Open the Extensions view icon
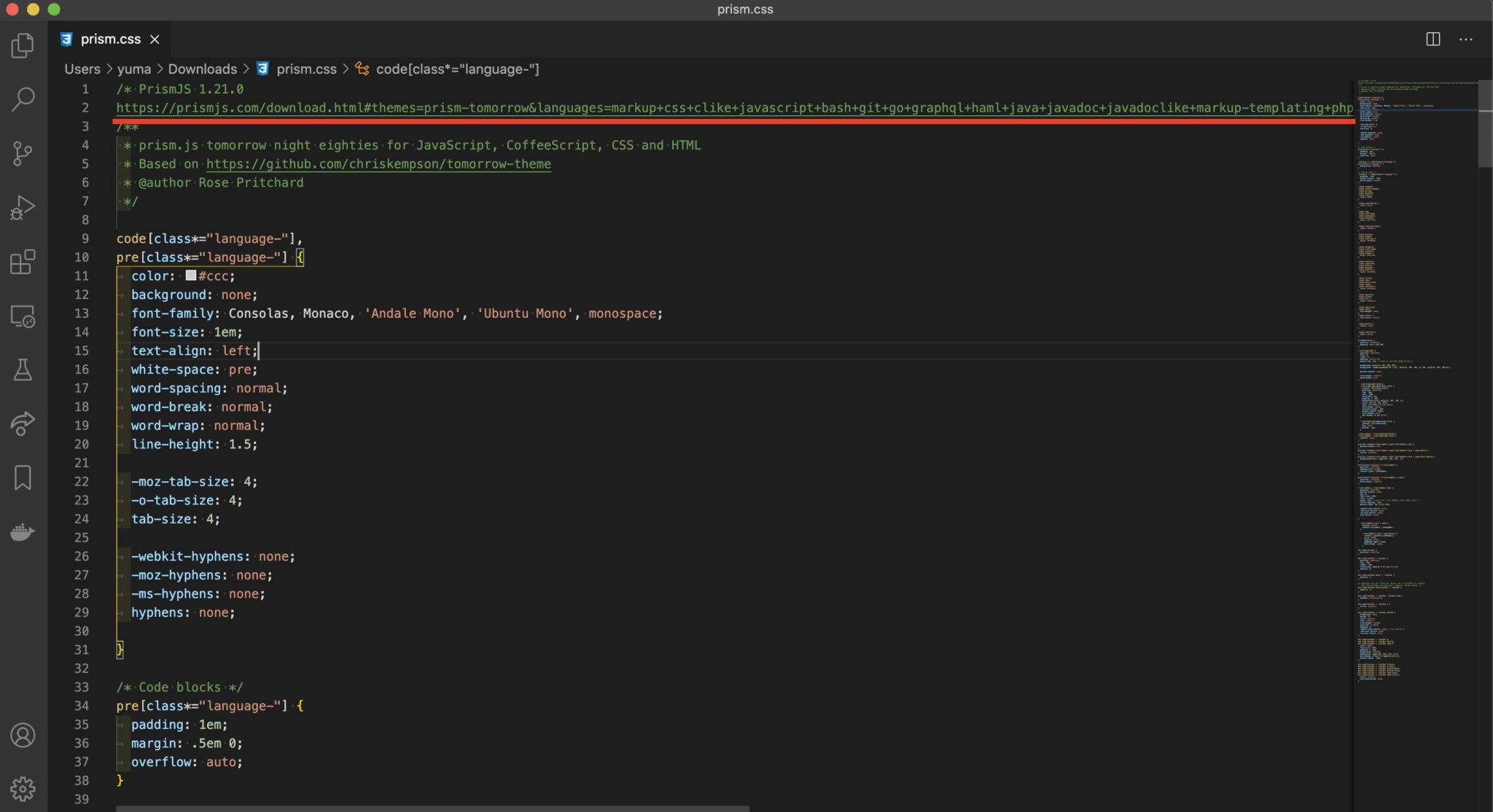 pos(23,262)
